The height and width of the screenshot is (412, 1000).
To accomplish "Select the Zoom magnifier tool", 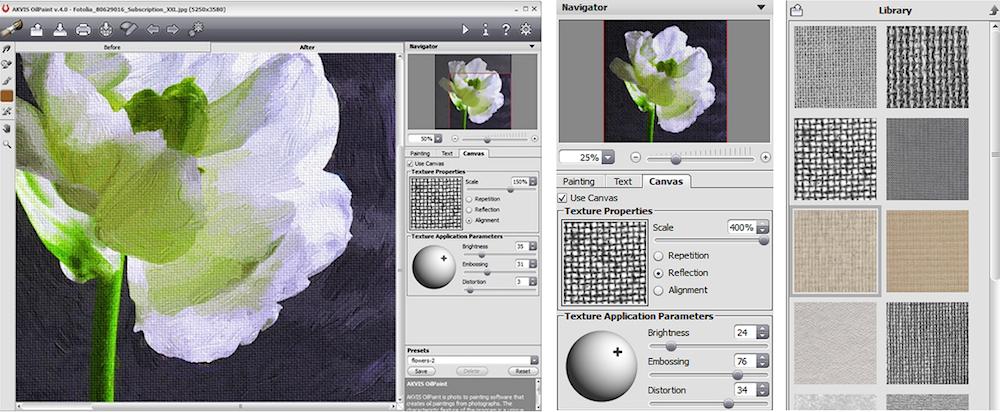I will click(7, 144).
